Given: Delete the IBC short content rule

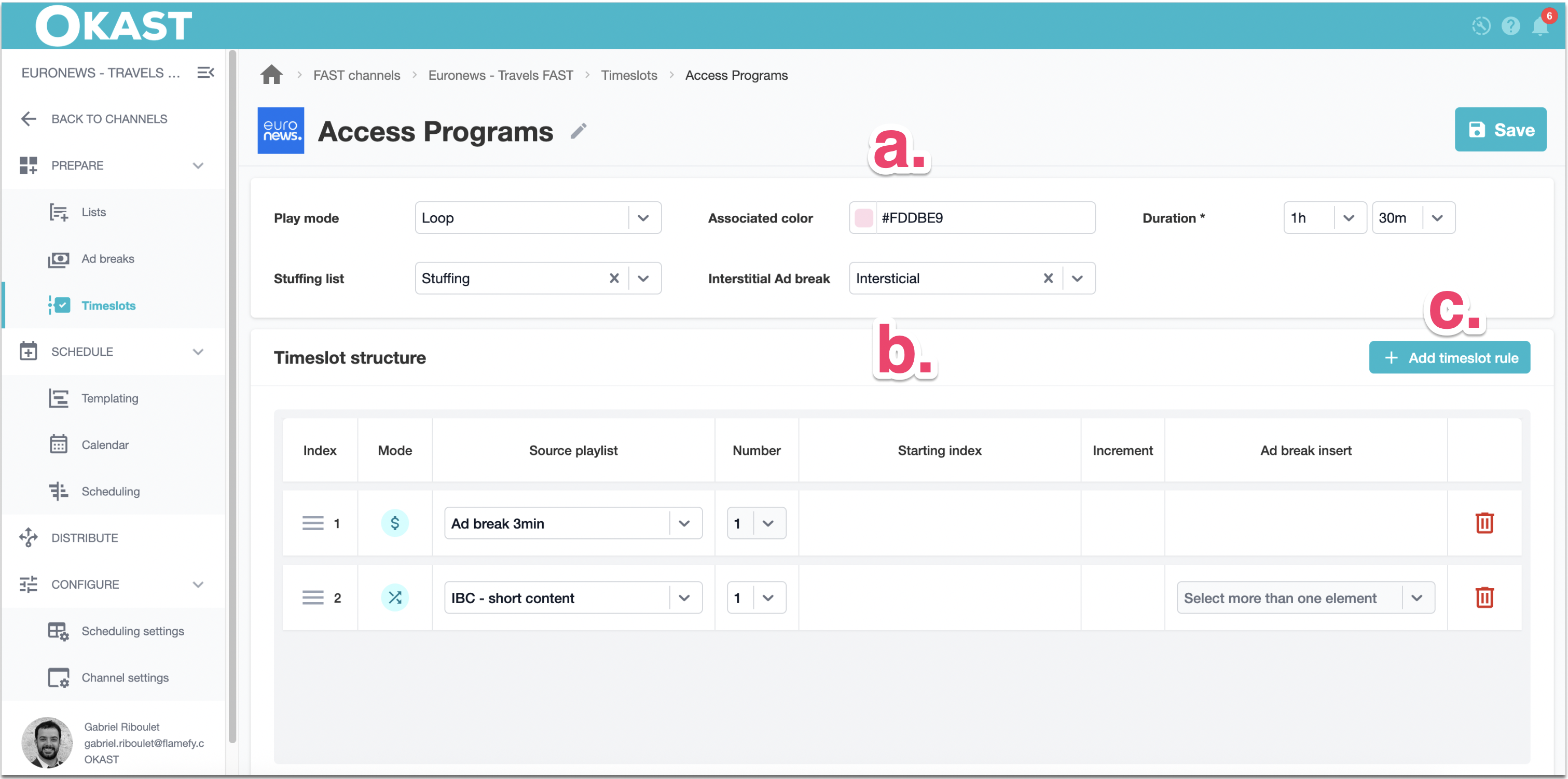Looking at the screenshot, I should click(1484, 597).
